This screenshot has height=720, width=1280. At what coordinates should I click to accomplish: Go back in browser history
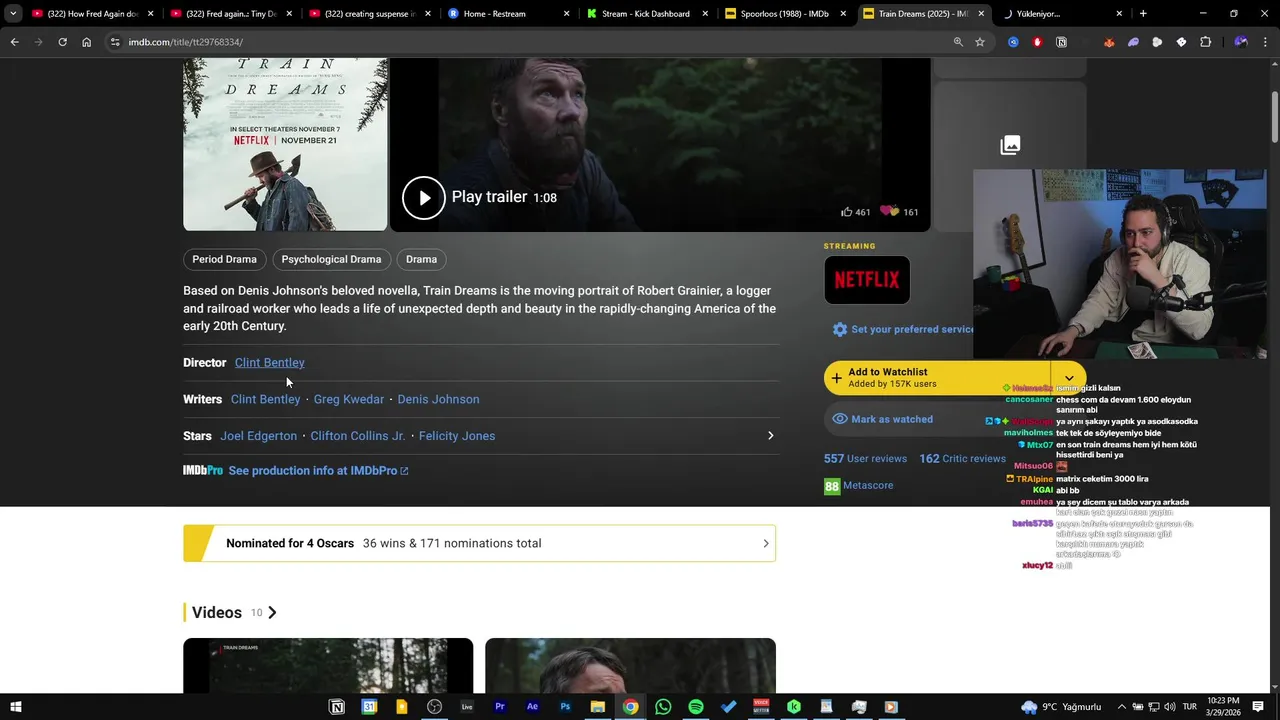coord(14,42)
